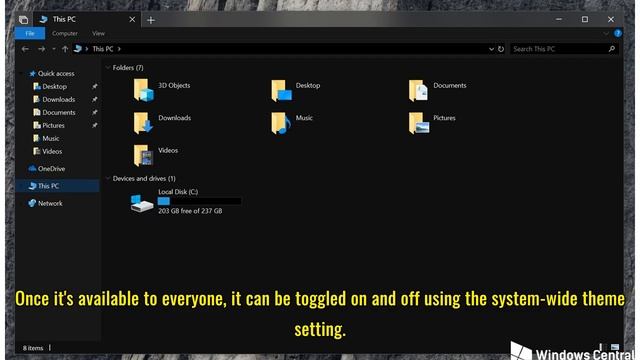Screen dimensions: 640x360
Task: Click the pin icon next to Pictures
Action: (94, 125)
